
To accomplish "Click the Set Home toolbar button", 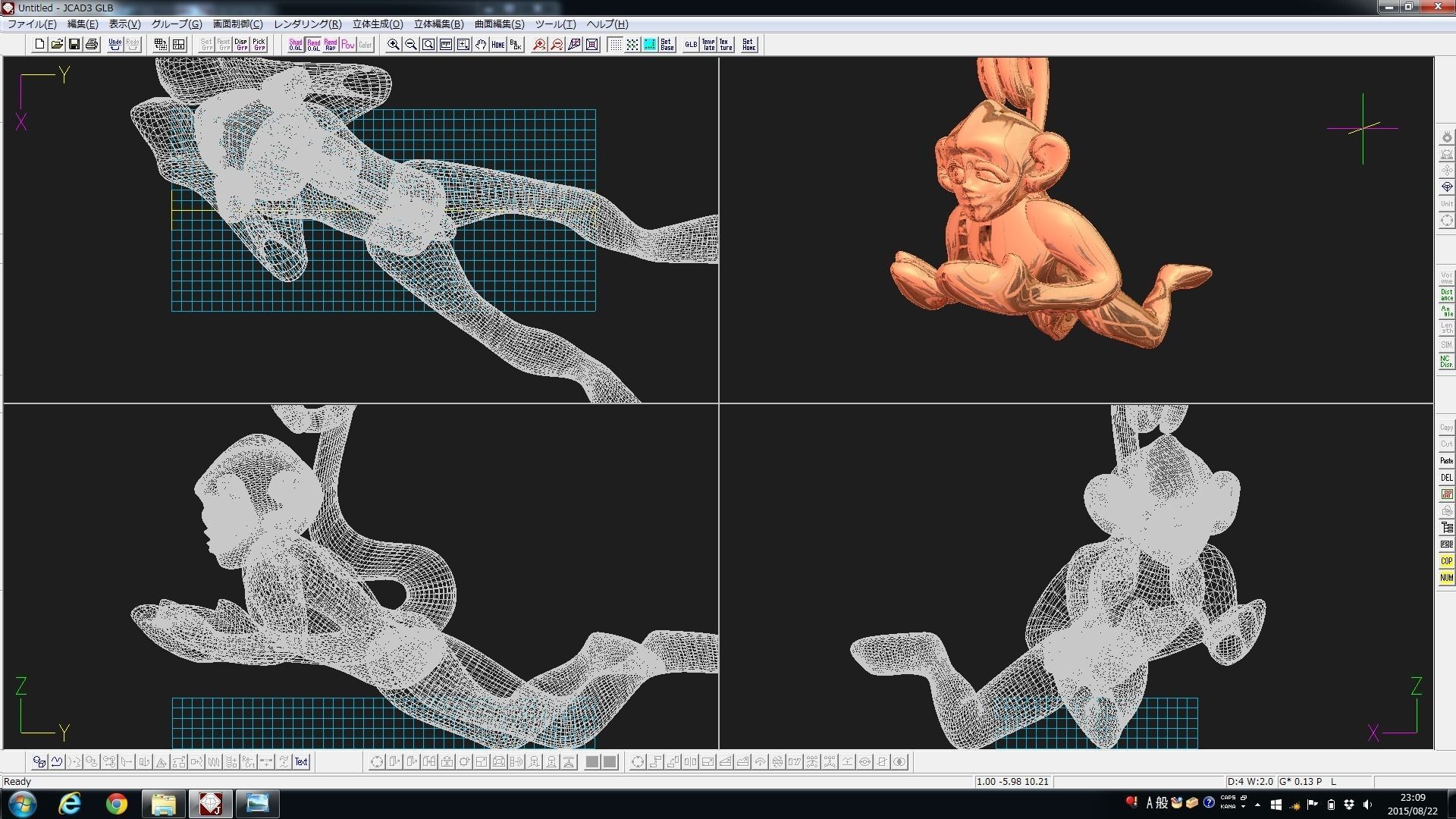I will [749, 45].
